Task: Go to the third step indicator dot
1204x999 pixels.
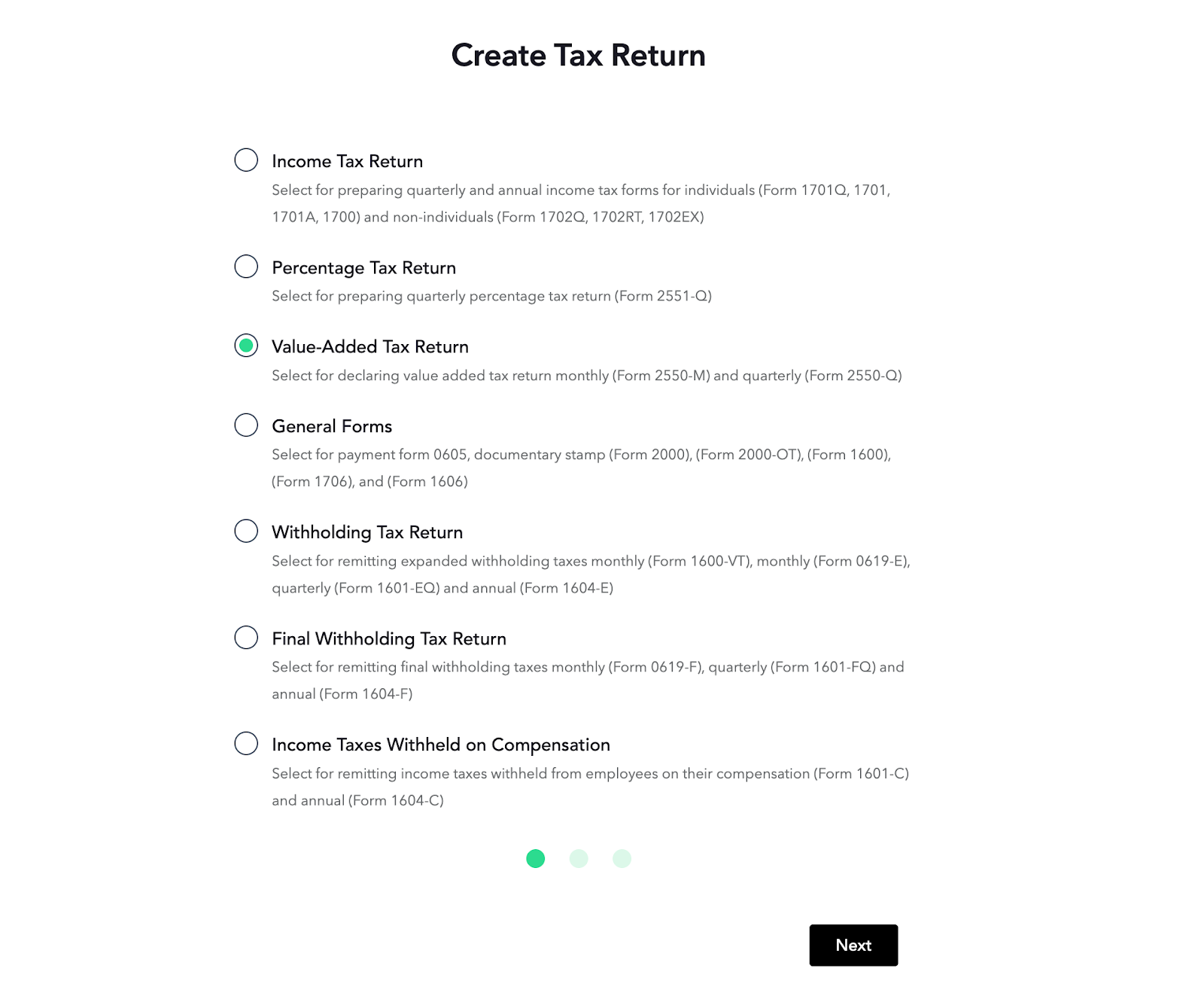Action: point(622,858)
